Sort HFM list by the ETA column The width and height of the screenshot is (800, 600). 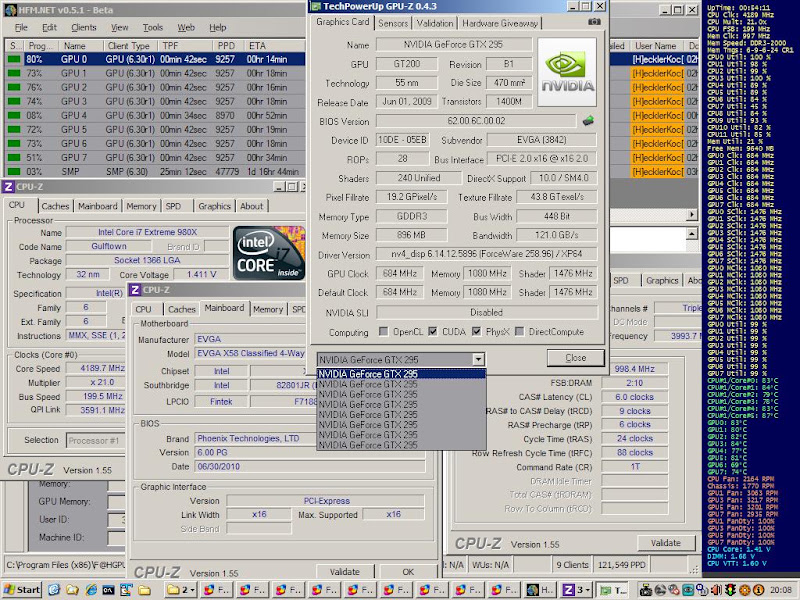(x=274, y=45)
